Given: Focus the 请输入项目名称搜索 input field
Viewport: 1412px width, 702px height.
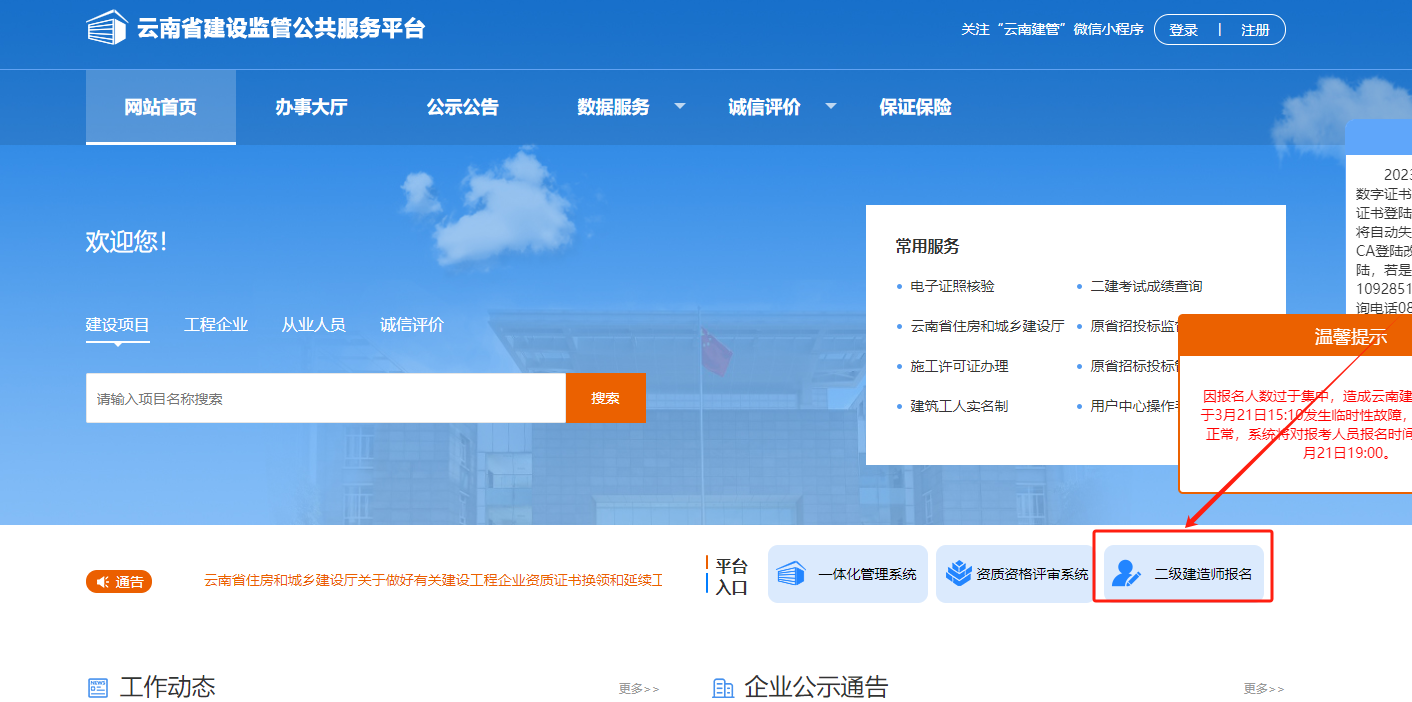Looking at the screenshot, I should point(326,398).
